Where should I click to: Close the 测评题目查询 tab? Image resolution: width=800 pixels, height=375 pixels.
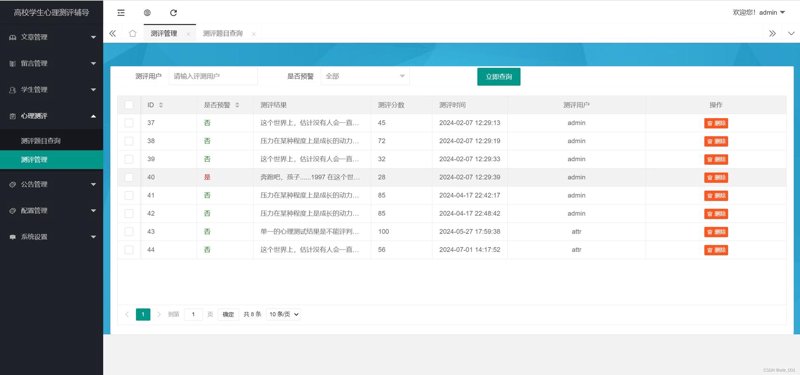[x=254, y=34]
